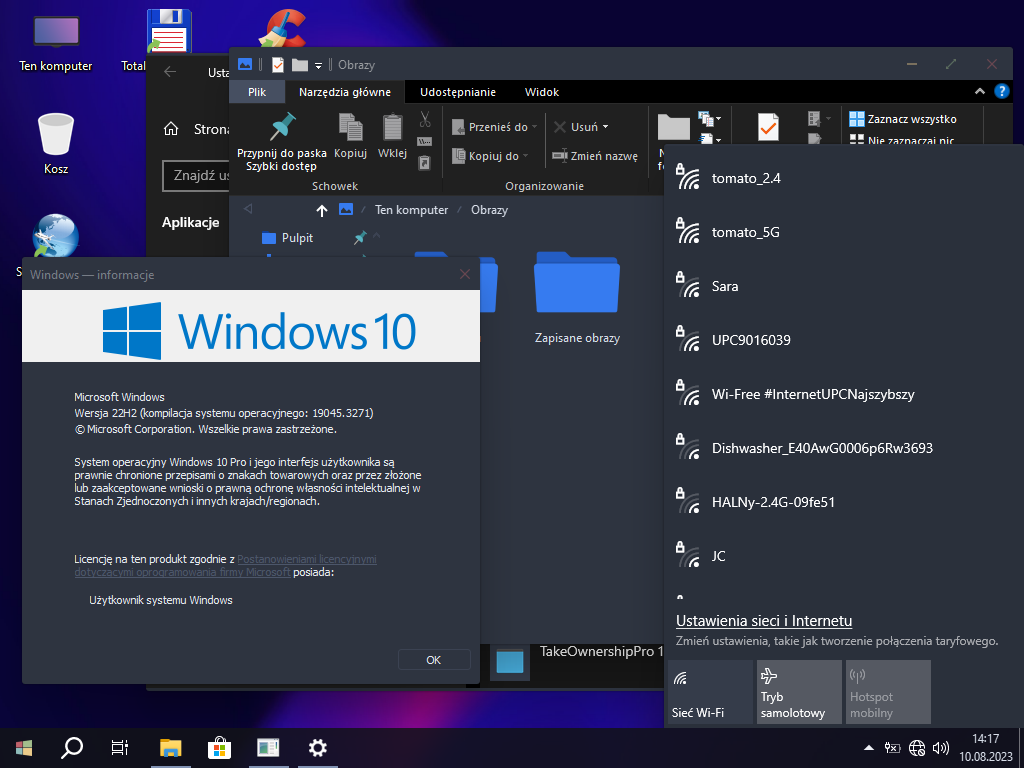The width and height of the screenshot is (1024, 768).
Task: Switch to the Widok ribbon tab
Action: [541, 92]
